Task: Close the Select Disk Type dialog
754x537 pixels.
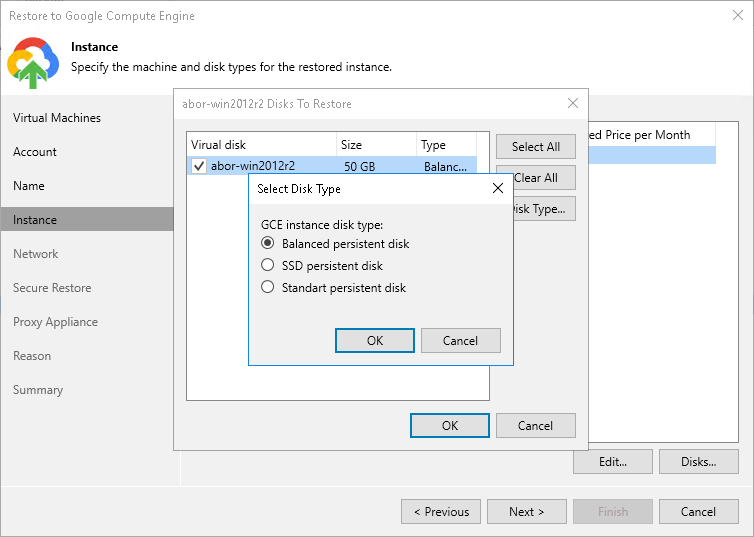Action: tap(498, 188)
